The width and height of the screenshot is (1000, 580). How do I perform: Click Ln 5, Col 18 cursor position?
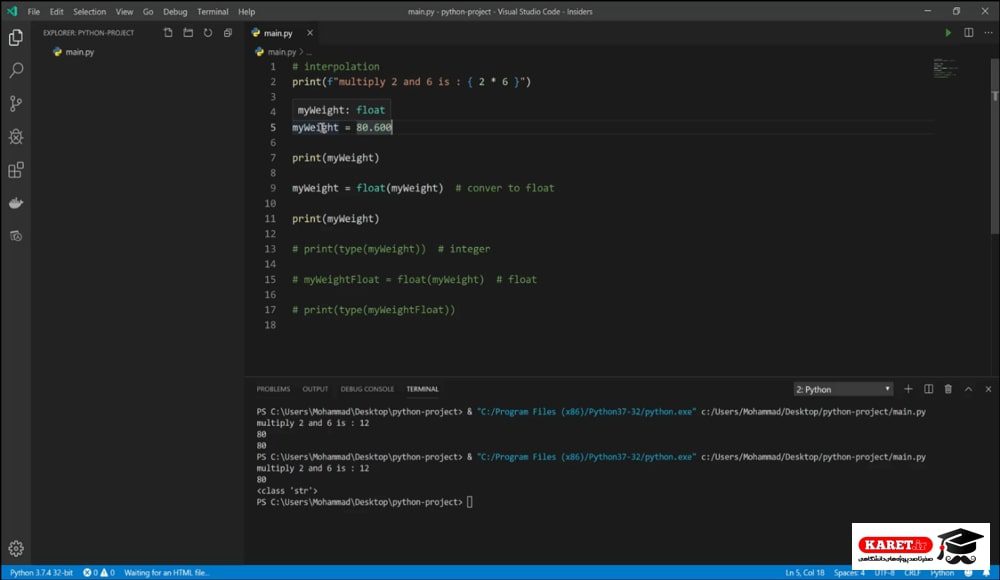click(x=805, y=572)
